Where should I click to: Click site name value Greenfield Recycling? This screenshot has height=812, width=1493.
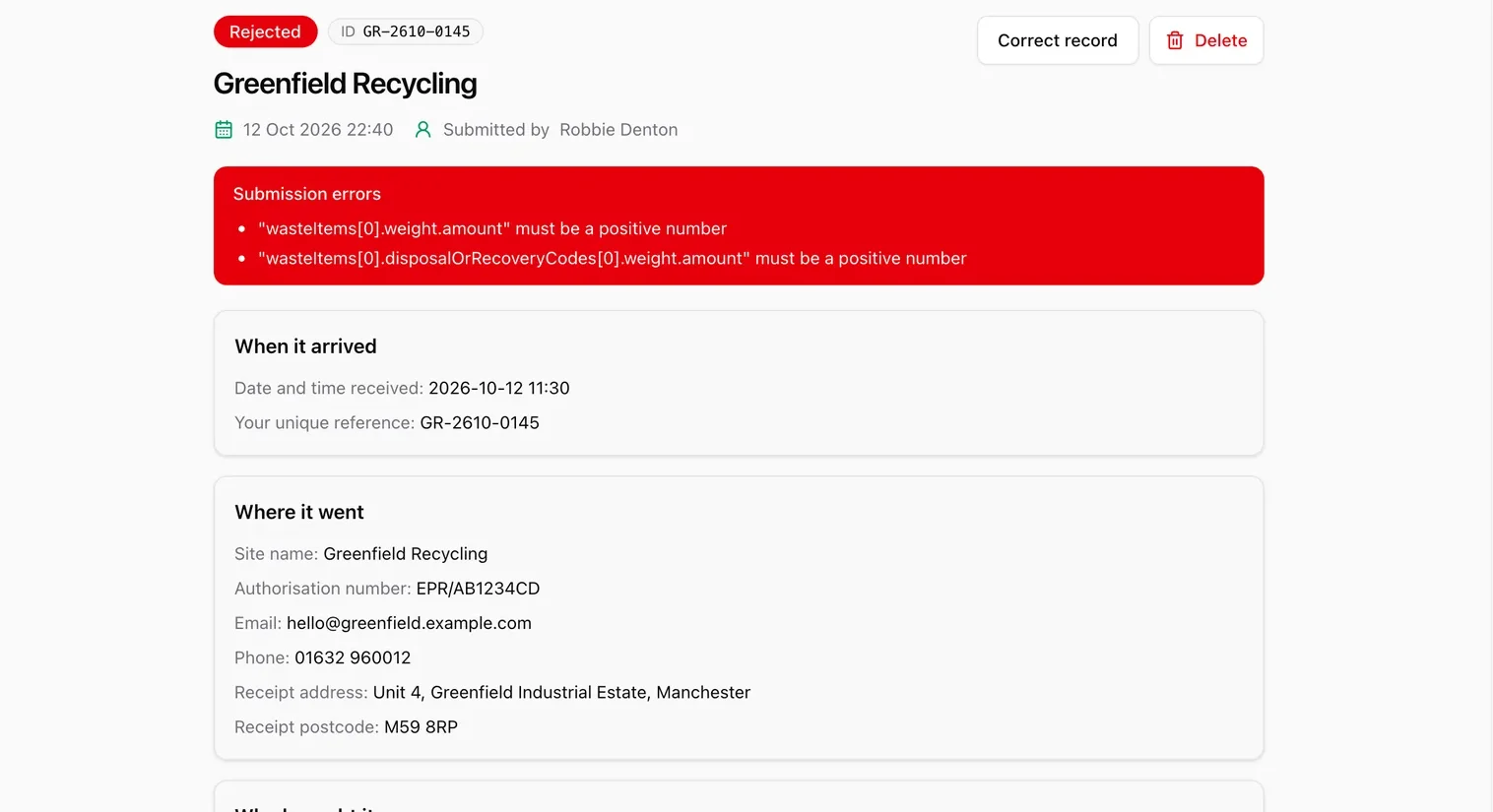(406, 554)
